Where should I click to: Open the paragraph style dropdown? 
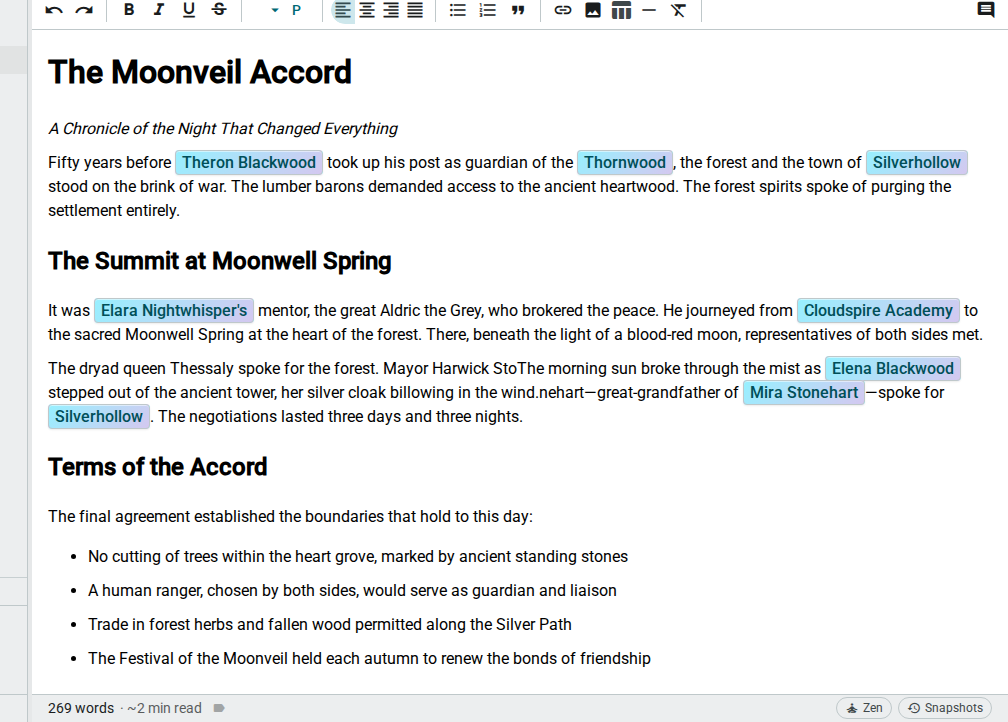pyautogui.click(x=286, y=10)
